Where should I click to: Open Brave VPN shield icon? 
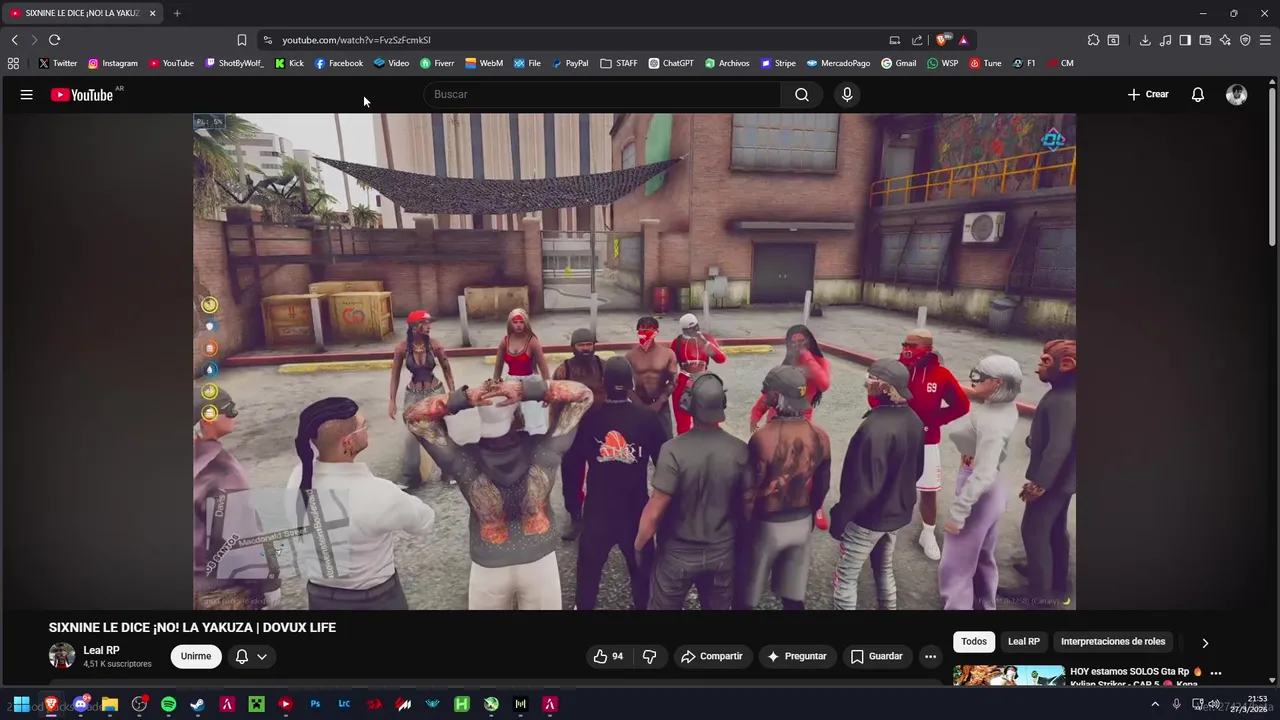click(1245, 40)
